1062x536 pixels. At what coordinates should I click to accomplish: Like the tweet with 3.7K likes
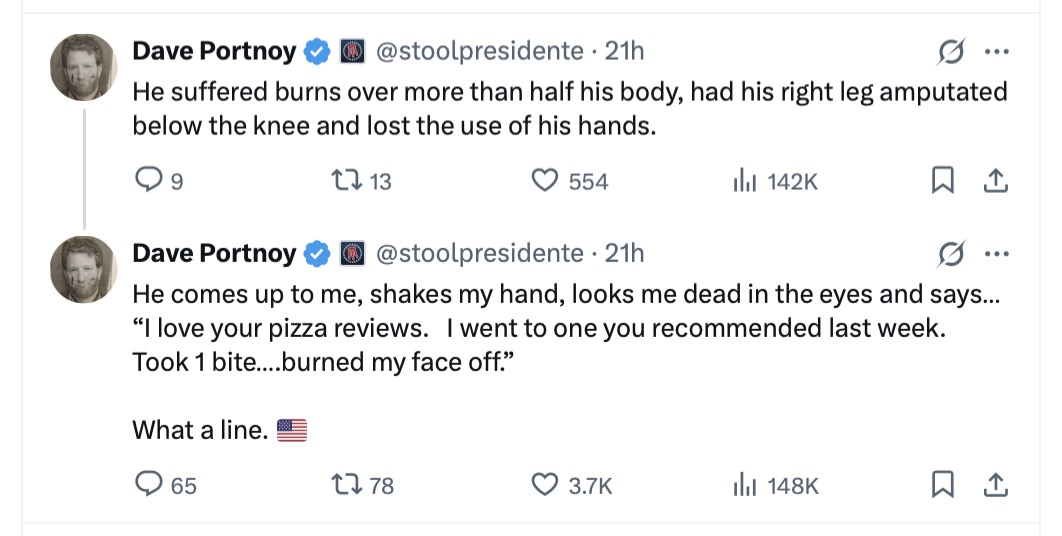tap(544, 485)
